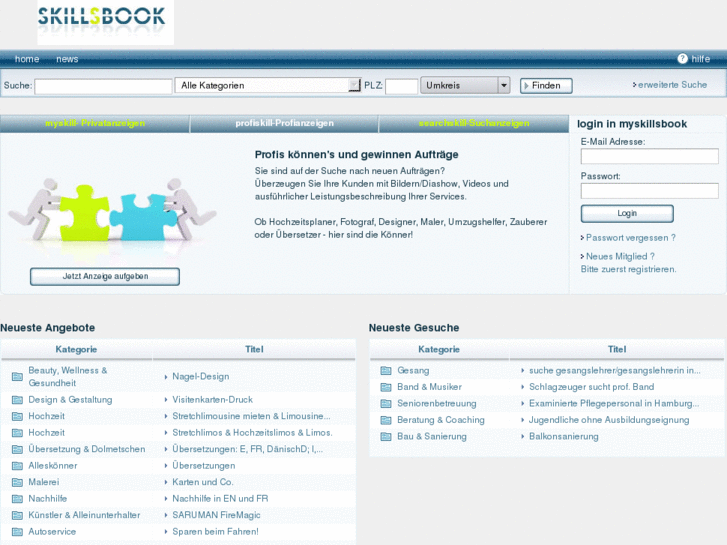
Task: Open Übersetzungen: E, FR, DänischD listing
Action: click(248, 449)
